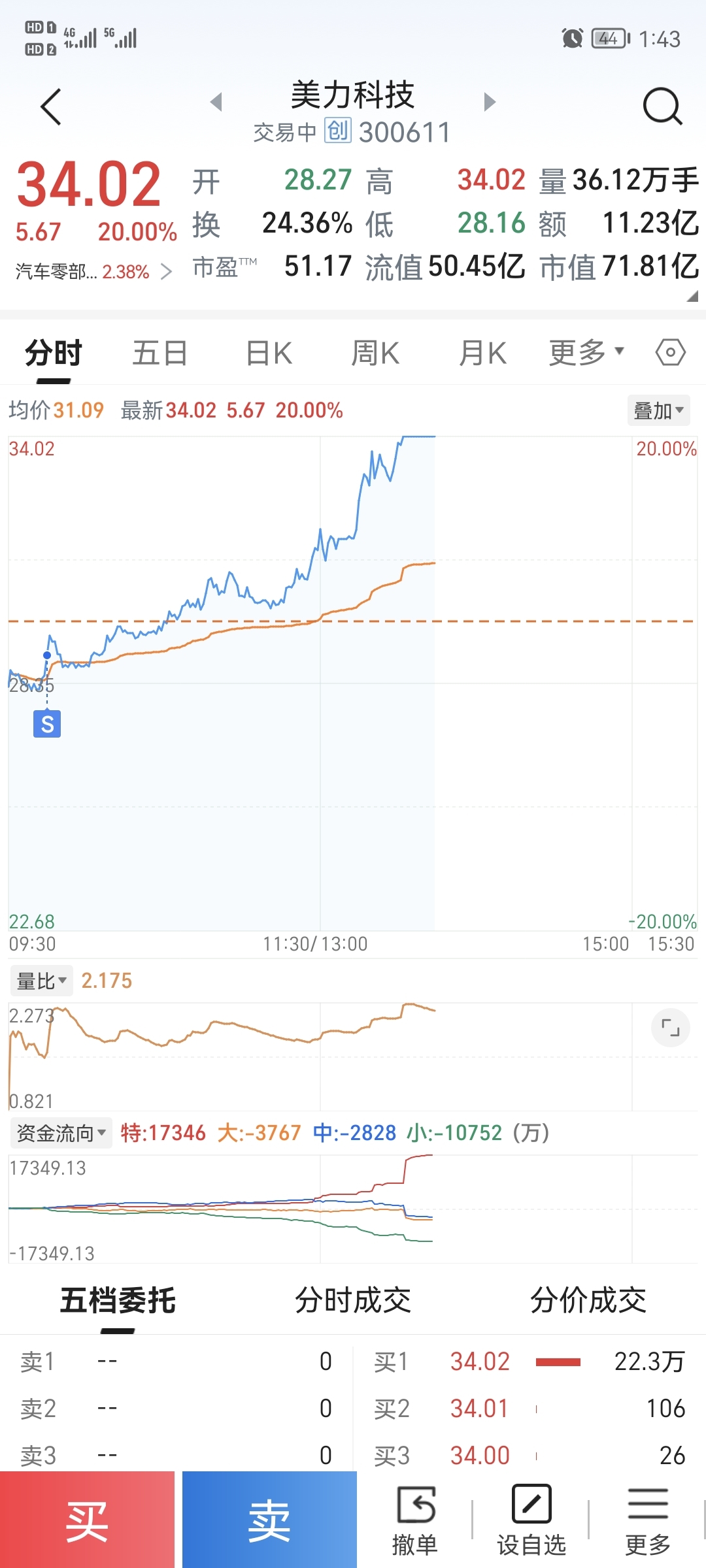The width and height of the screenshot is (706, 1568).
Task: Expand chart to fullscreen icon
Action: (x=670, y=1028)
